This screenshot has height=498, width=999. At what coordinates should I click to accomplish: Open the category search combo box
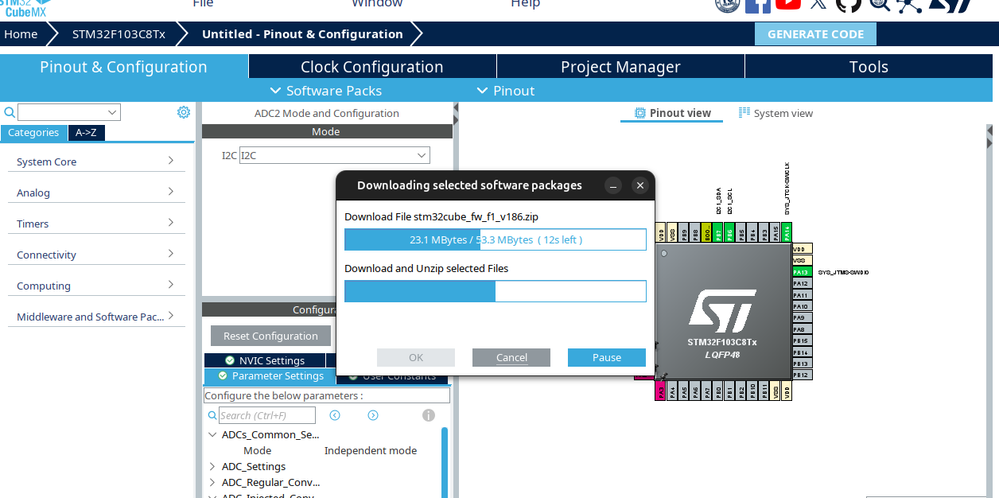(69, 113)
